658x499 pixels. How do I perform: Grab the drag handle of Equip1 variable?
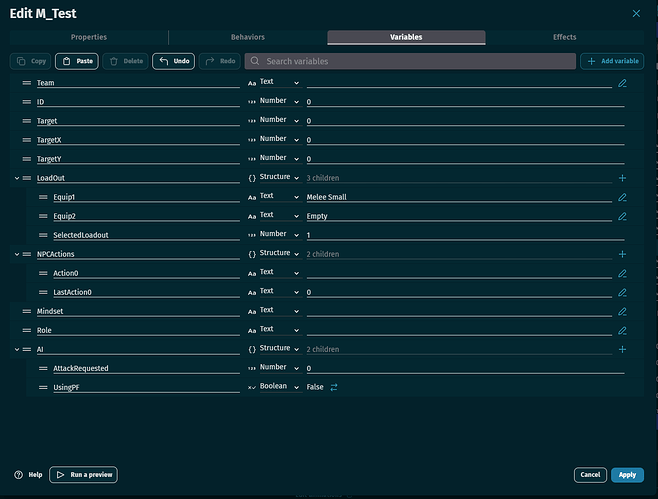pyautogui.click(x=43, y=197)
